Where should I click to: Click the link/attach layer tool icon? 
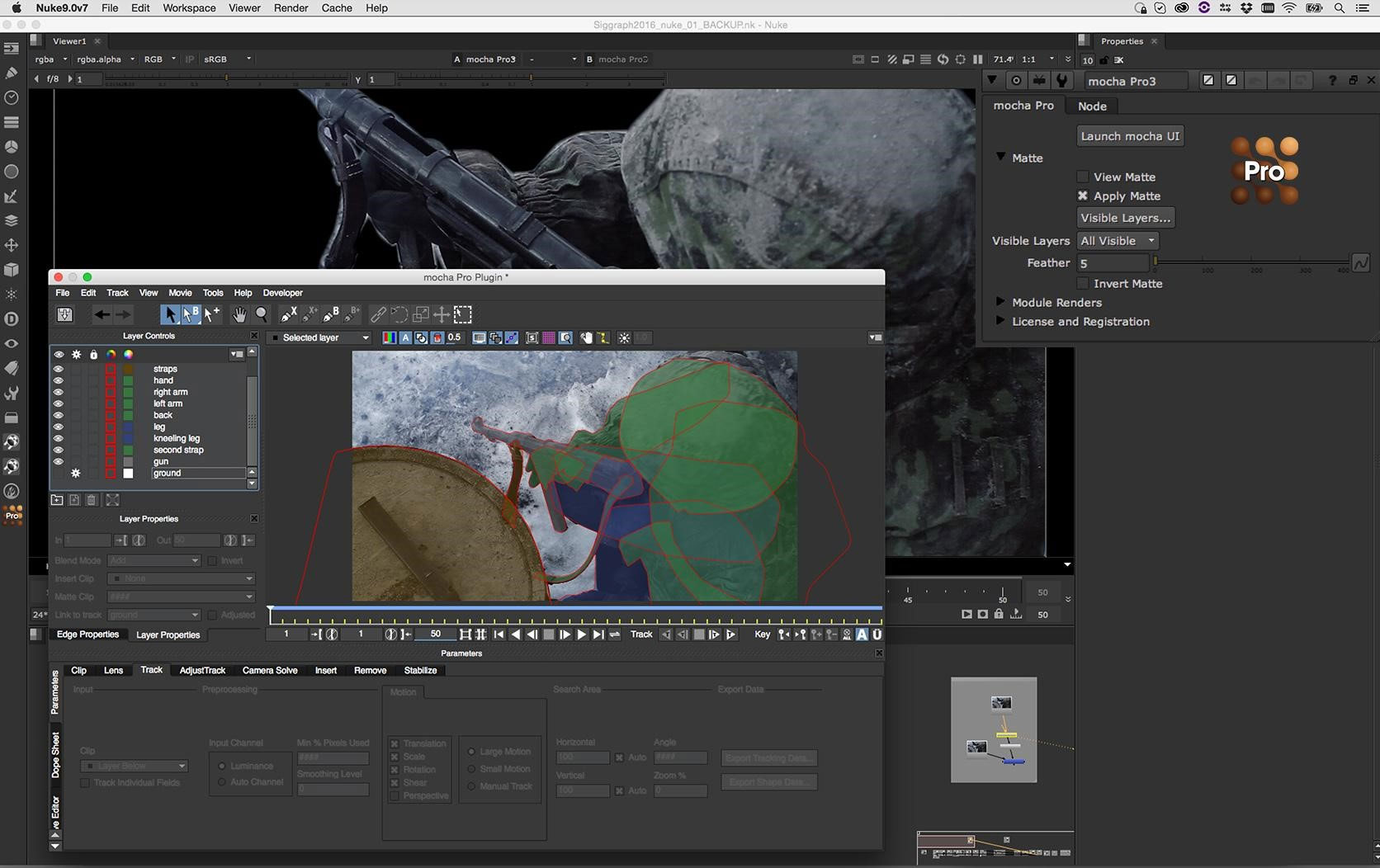pyautogui.click(x=378, y=314)
